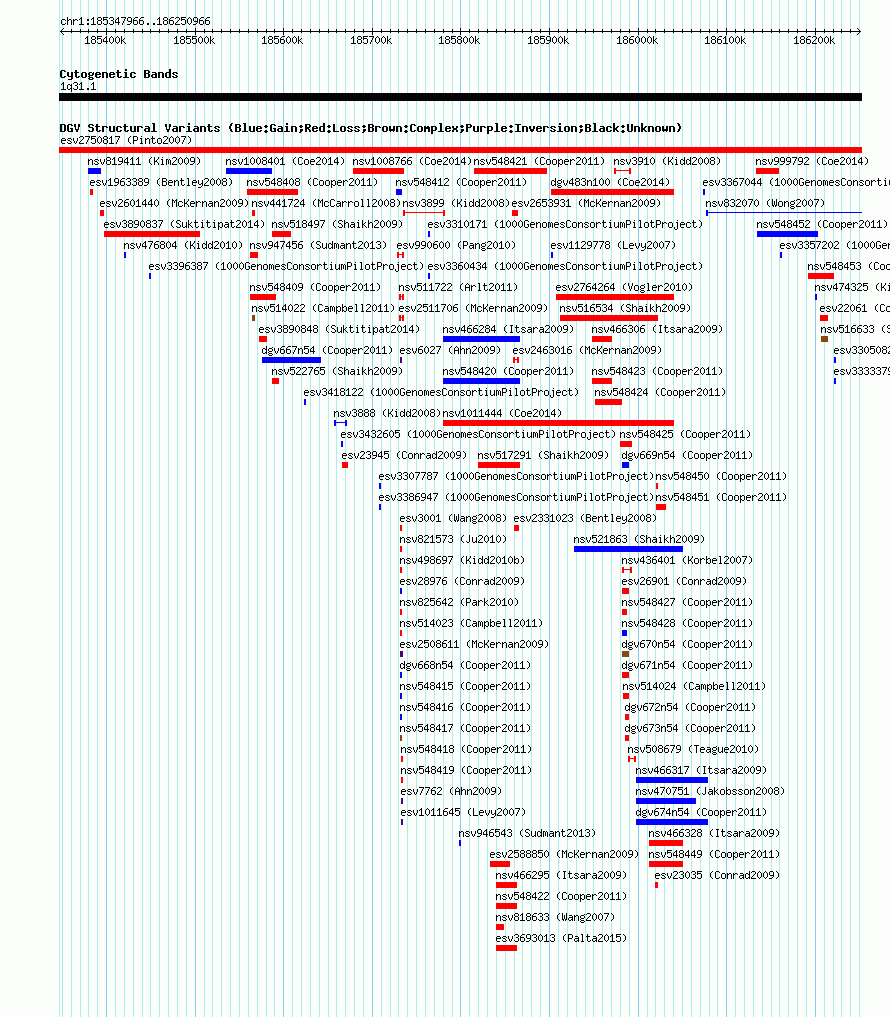Click long red bar under nsv1011444

[559, 423]
